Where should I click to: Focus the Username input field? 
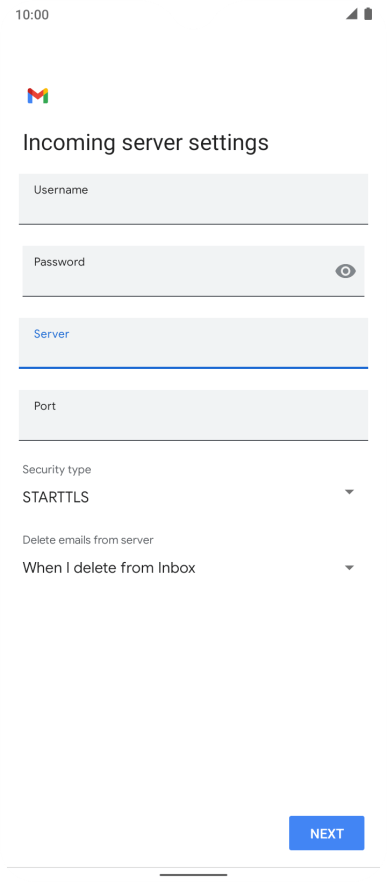coord(194,199)
